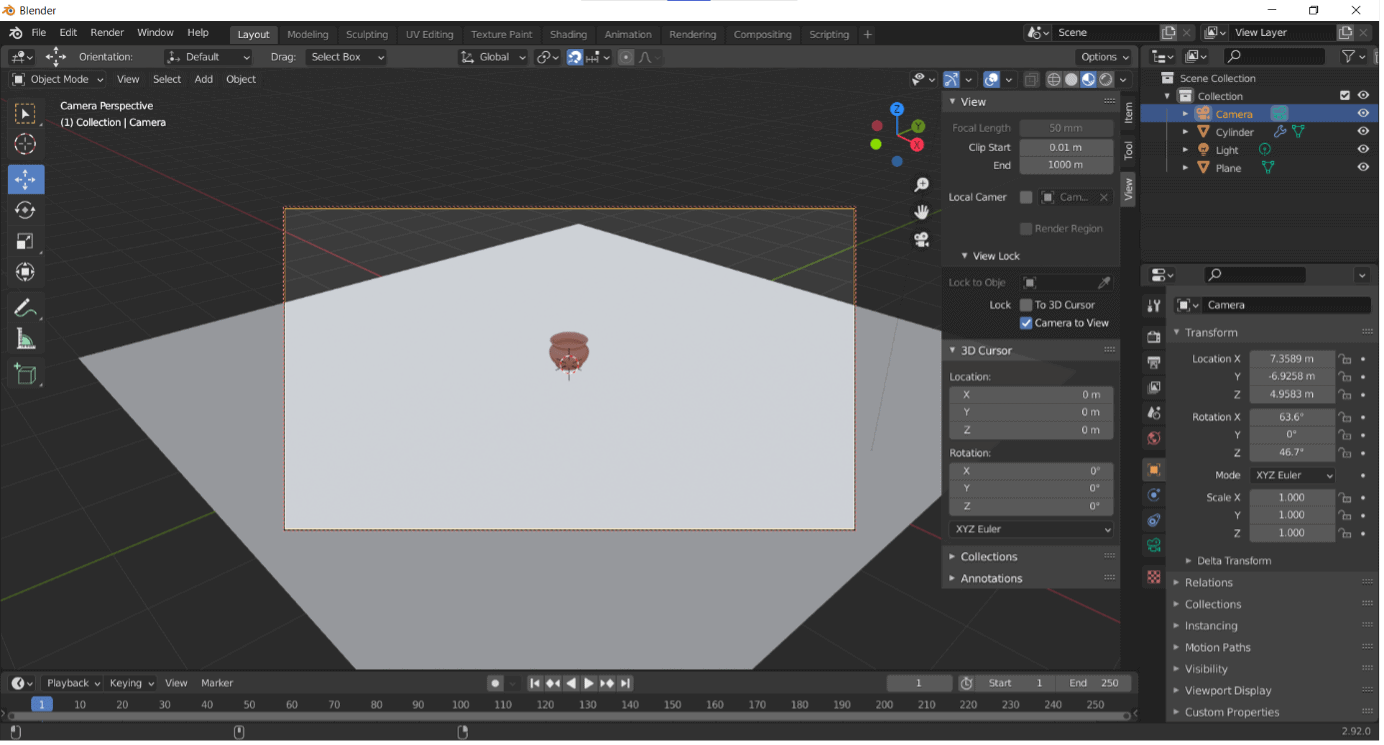
Task: Click frame 100 on the timeline
Action: (460, 705)
